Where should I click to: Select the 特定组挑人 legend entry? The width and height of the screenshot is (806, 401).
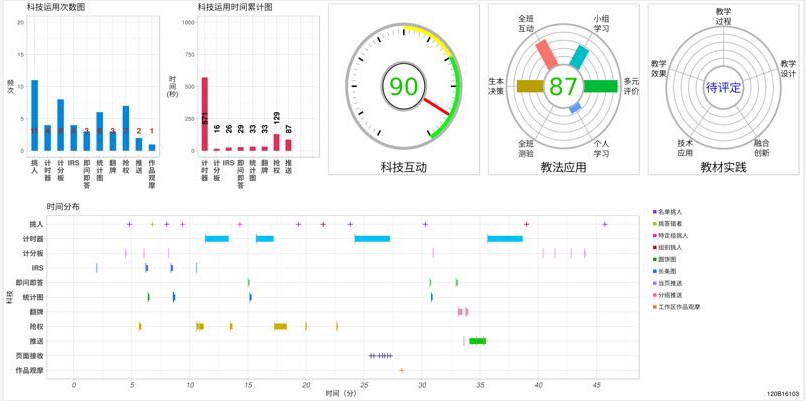pyautogui.click(x=682, y=235)
